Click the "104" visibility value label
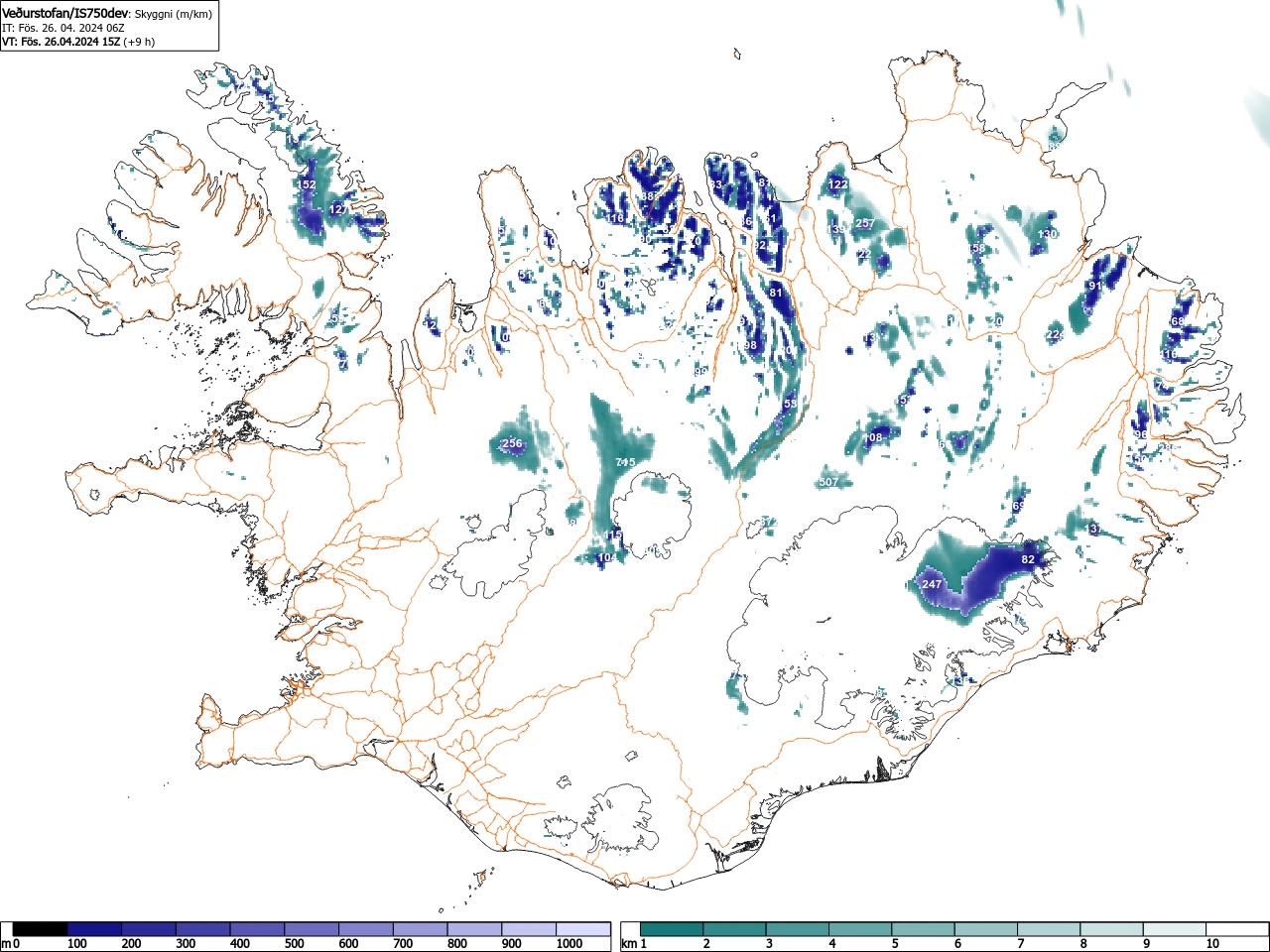This screenshot has width=1270, height=952. [x=606, y=558]
